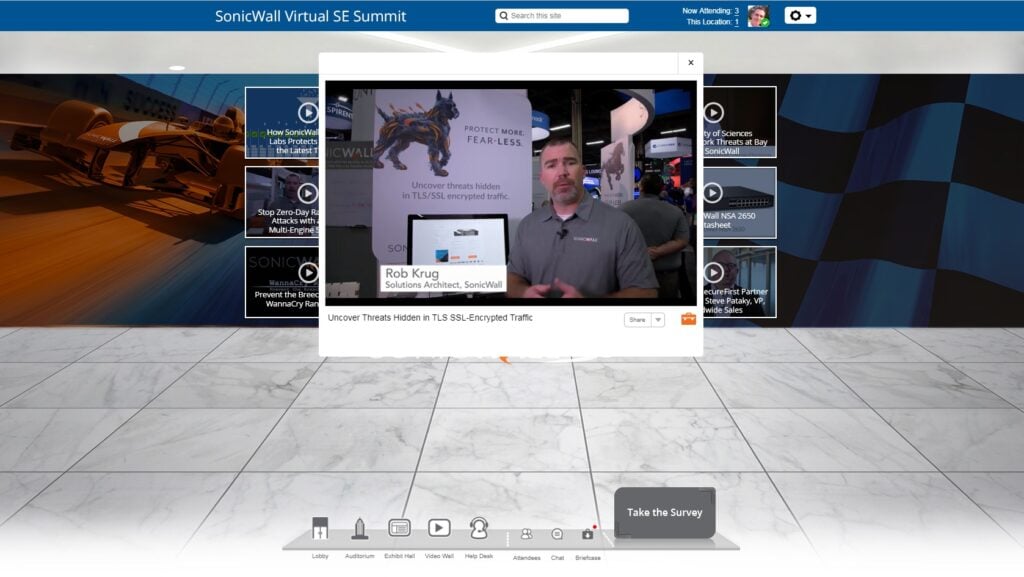This screenshot has height=577, width=1024.
Task: Share the current video
Action: [637, 320]
